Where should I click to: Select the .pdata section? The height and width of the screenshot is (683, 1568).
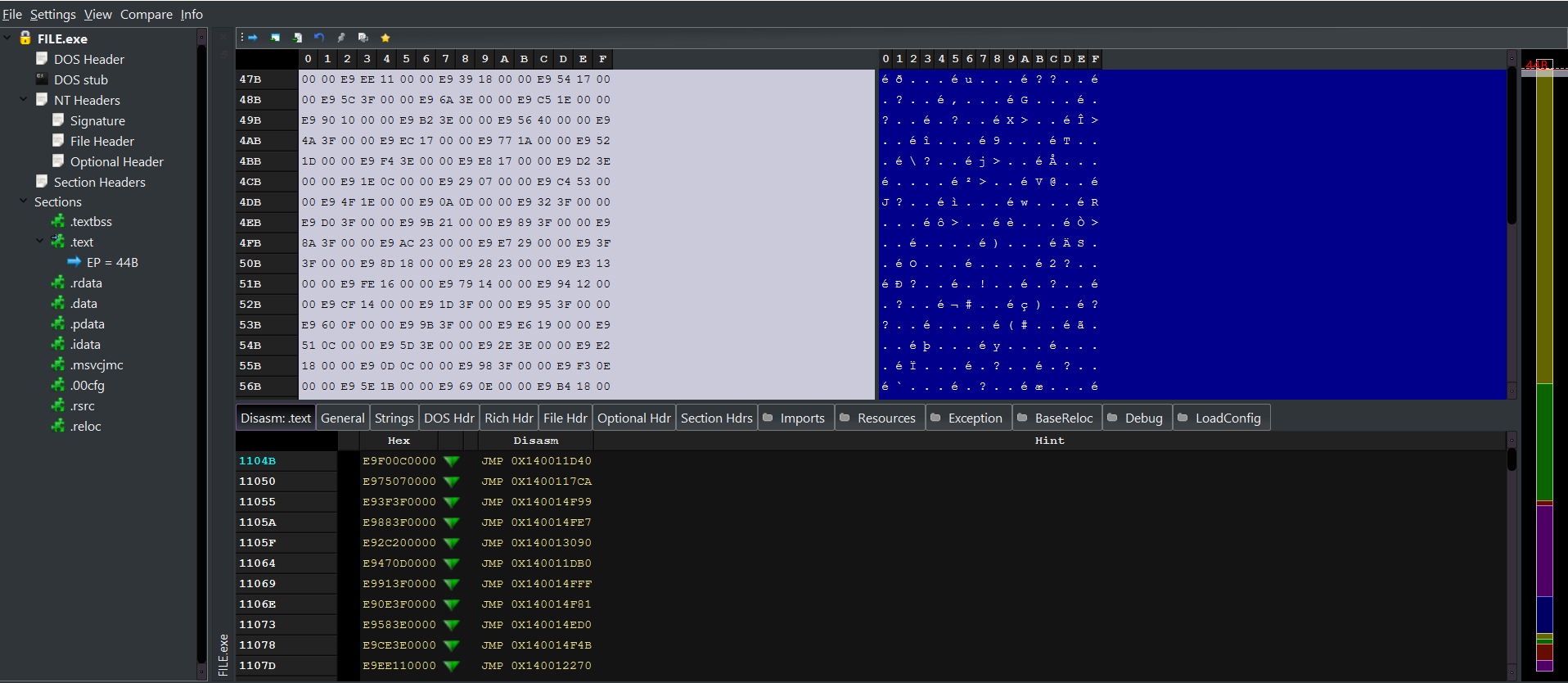click(x=87, y=323)
